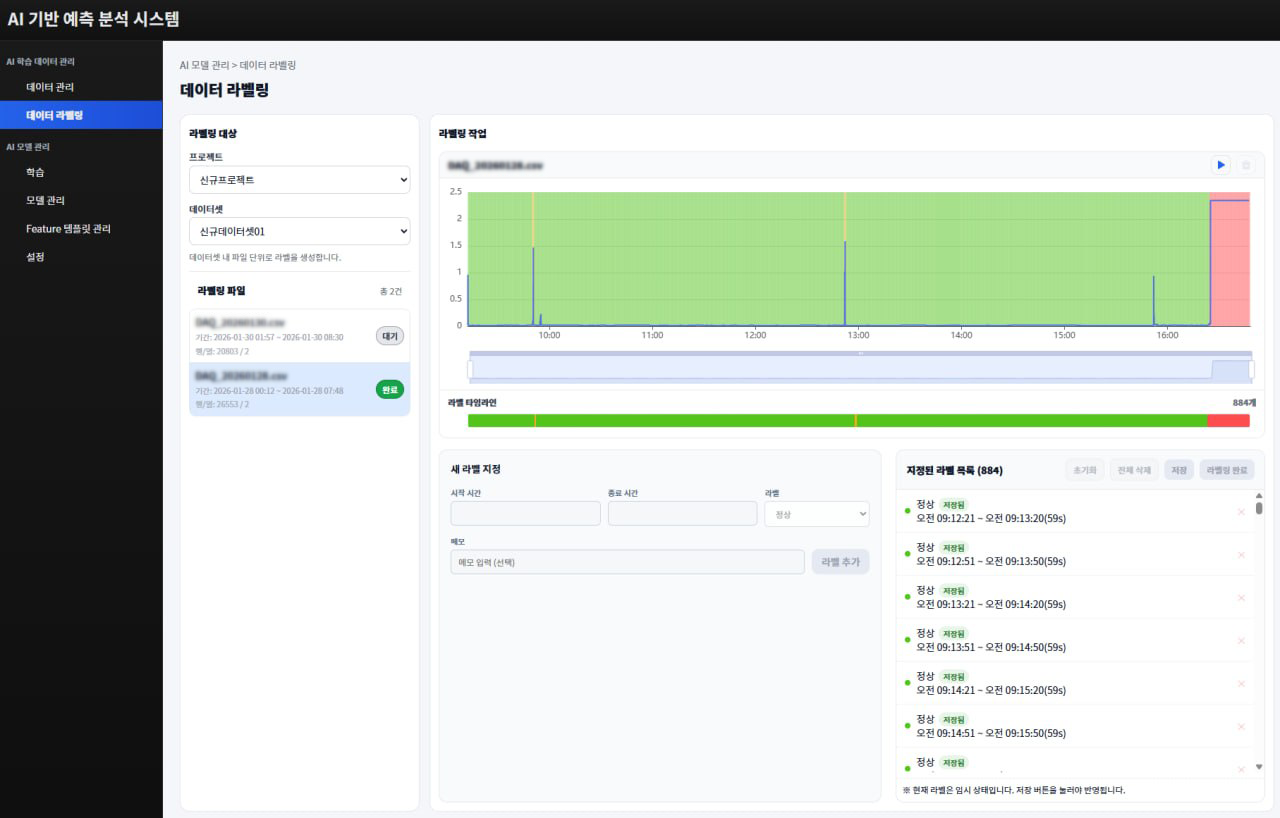
Task: Click the label list scrollbar up arrow
Action: pos(1258,495)
